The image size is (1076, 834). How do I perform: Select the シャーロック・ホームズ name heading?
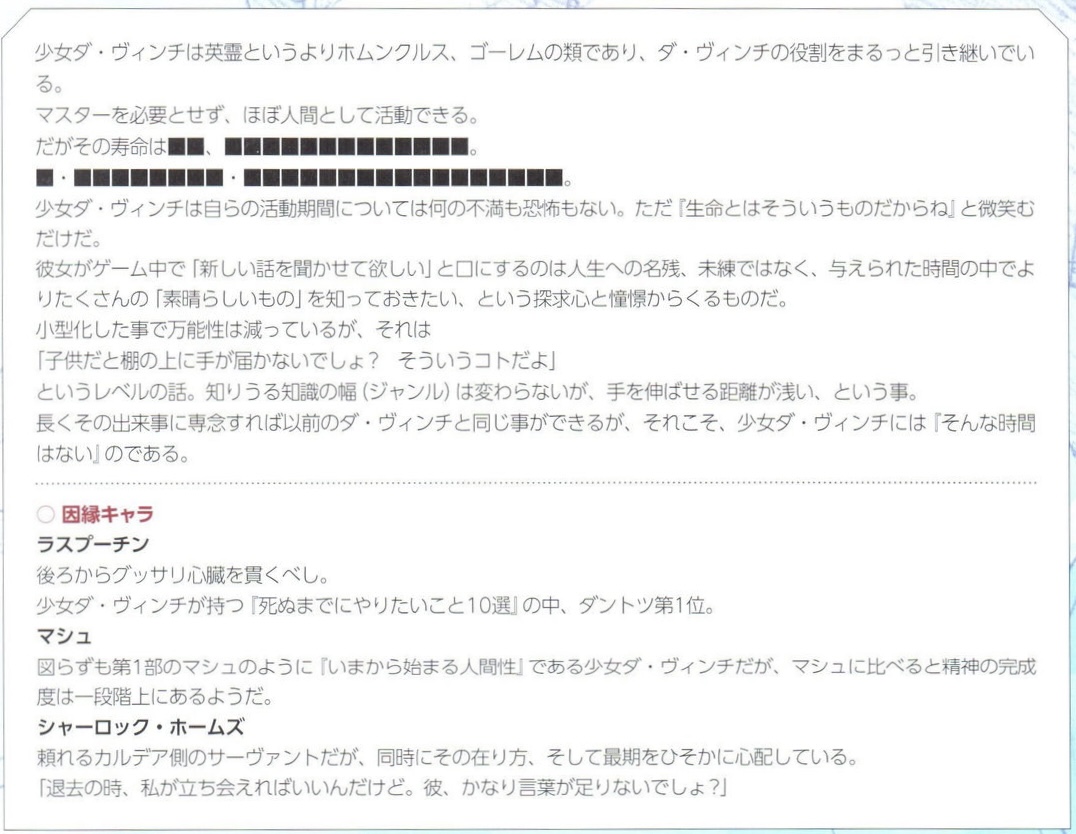coord(141,728)
